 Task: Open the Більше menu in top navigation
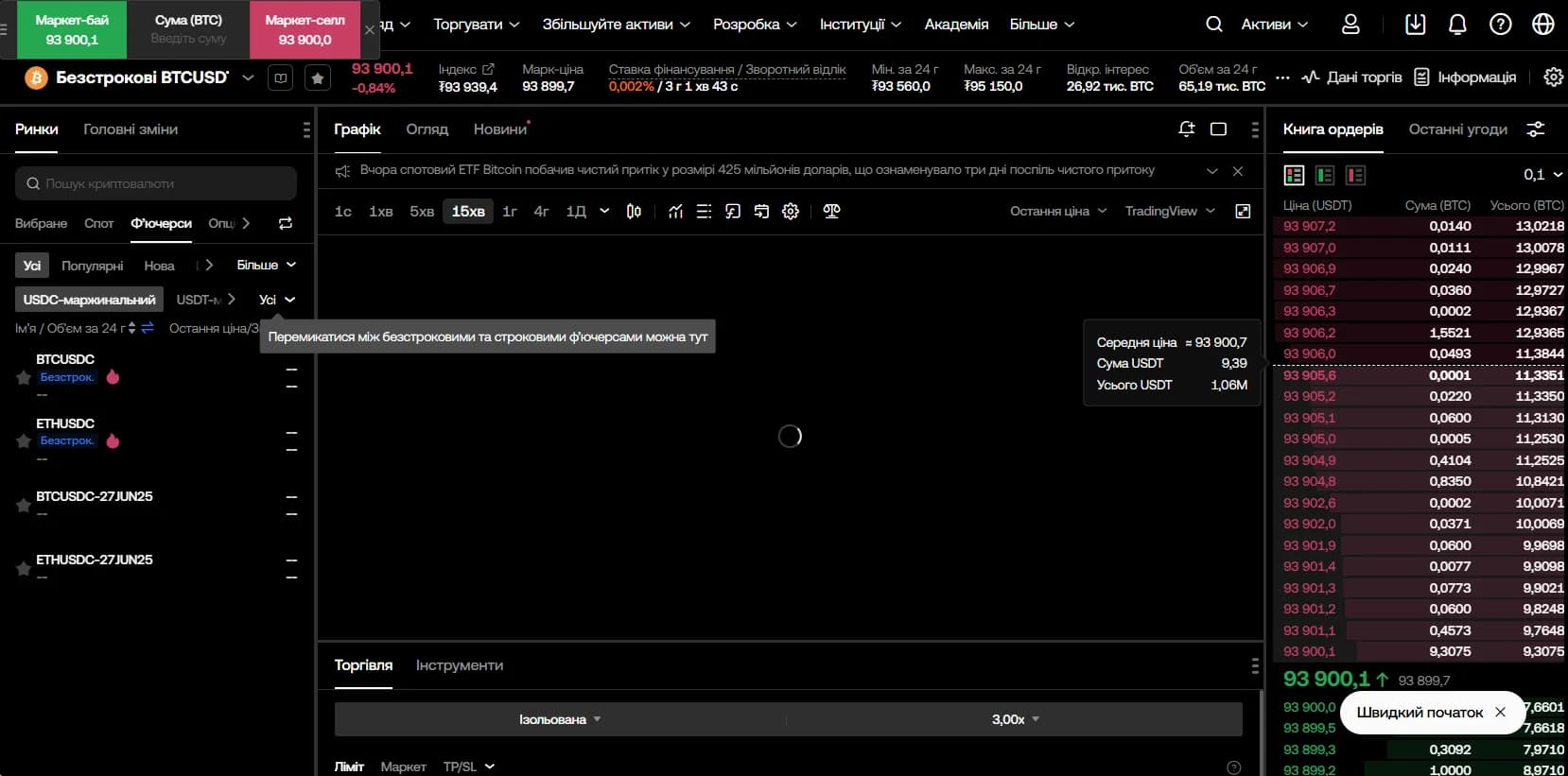tap(1042, 25)
